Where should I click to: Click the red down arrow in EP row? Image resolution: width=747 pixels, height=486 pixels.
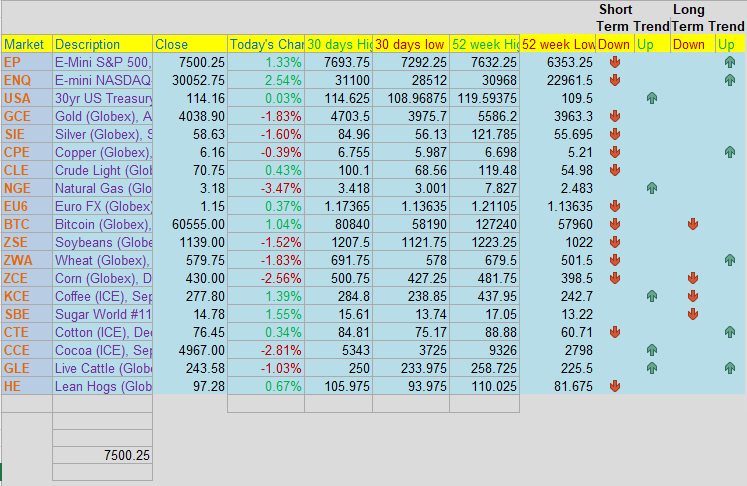pos(615,62)
